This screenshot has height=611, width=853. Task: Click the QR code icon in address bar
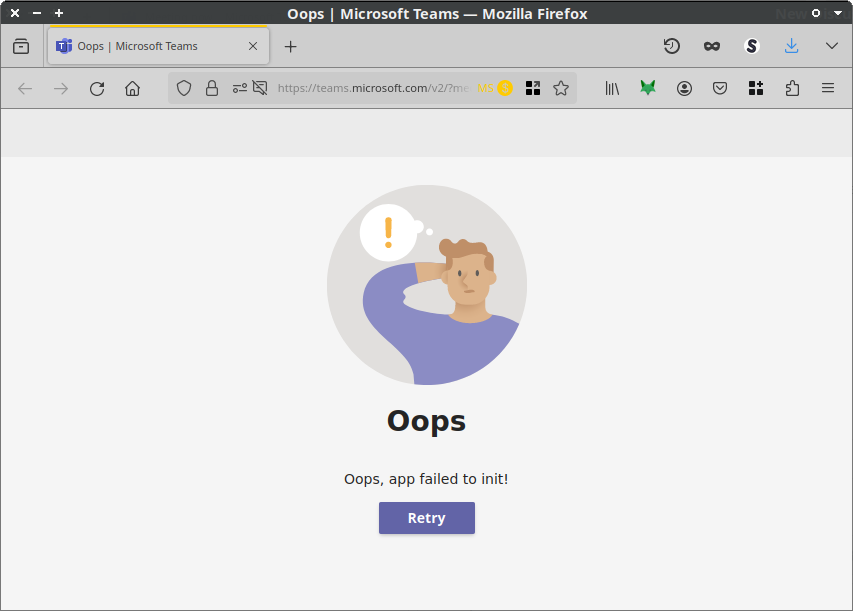tap(533, 88)
